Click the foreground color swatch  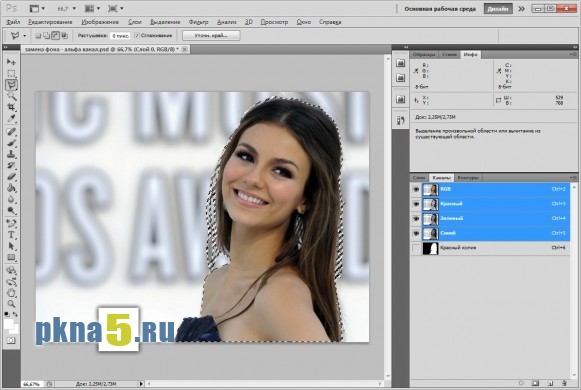(8, 324)
